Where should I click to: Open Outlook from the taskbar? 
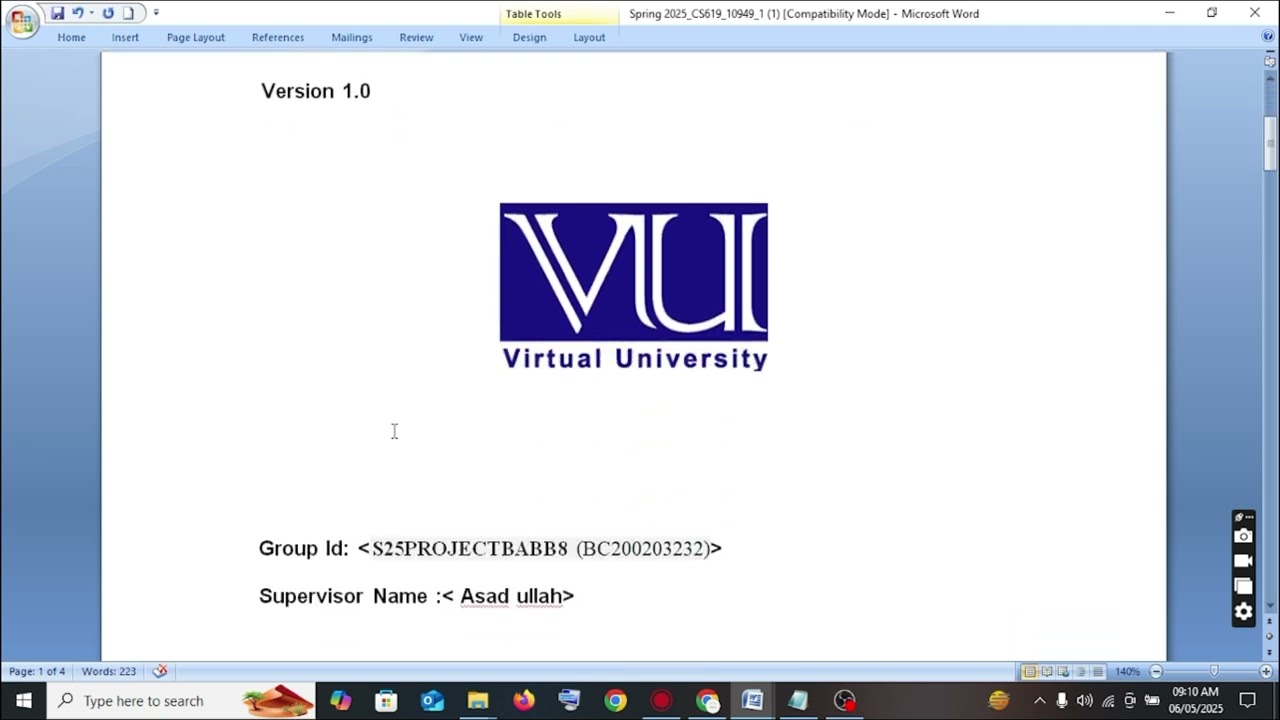click(432, 701)
